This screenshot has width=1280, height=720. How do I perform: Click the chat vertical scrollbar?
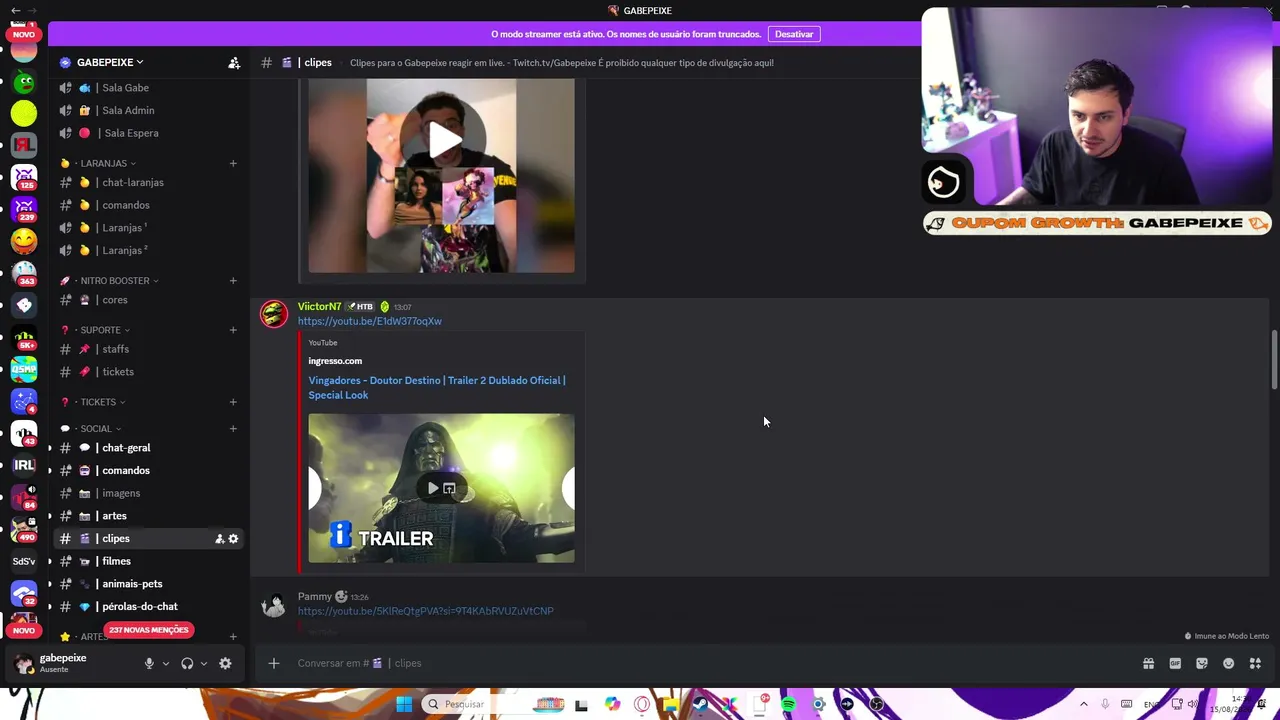click(1274, 360)
